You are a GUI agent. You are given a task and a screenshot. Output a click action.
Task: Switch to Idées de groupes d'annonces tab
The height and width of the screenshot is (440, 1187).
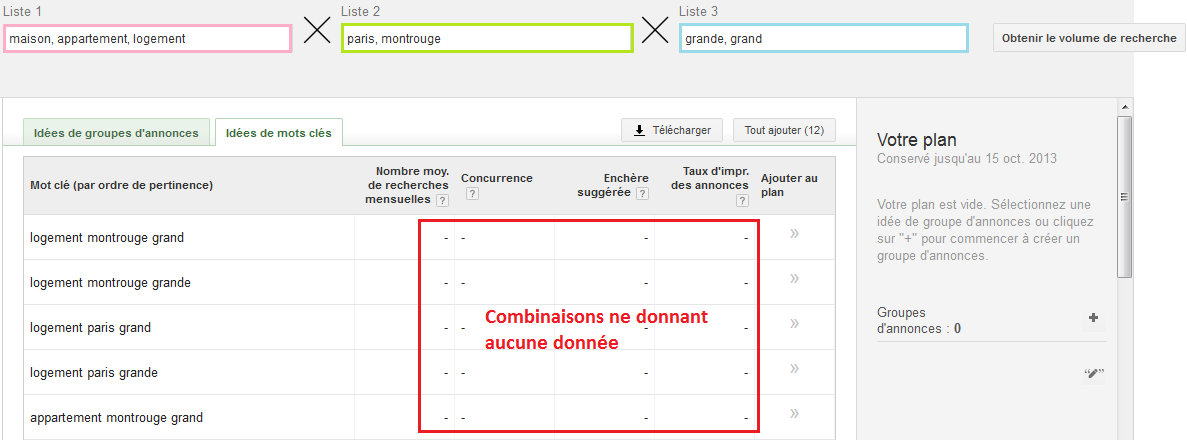pyautogui.click(x=118, y=133)
